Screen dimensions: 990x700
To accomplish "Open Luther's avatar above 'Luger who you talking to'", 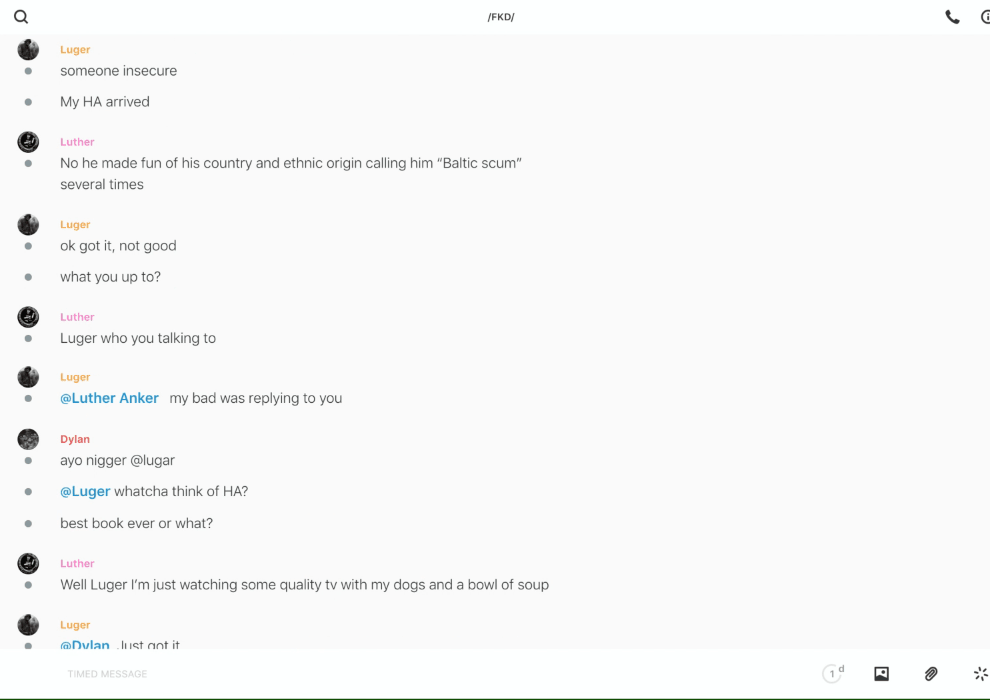I will click(x=28, y=317).
